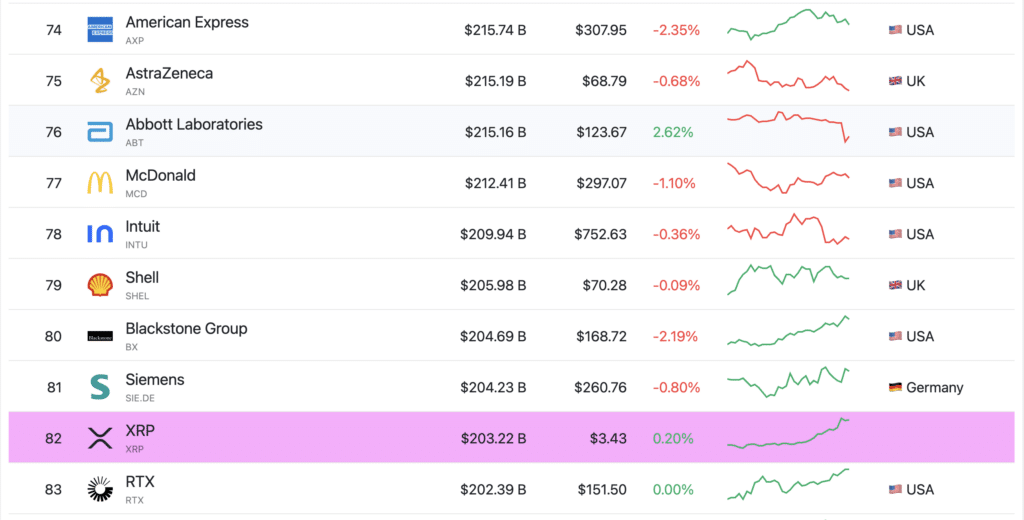The width and height of the screenshot is (1024, 520).
Task: Click the UK flag in Shell row
Action: tap(895, 285)
